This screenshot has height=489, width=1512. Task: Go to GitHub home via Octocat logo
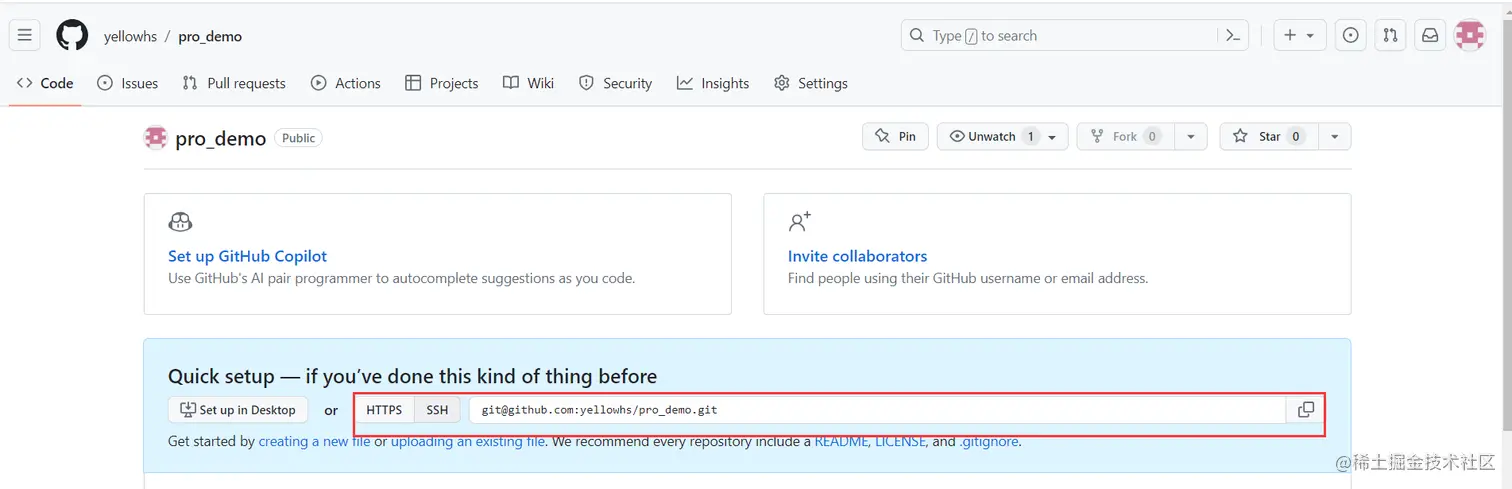pyautogui.click(x=72, y=35)
